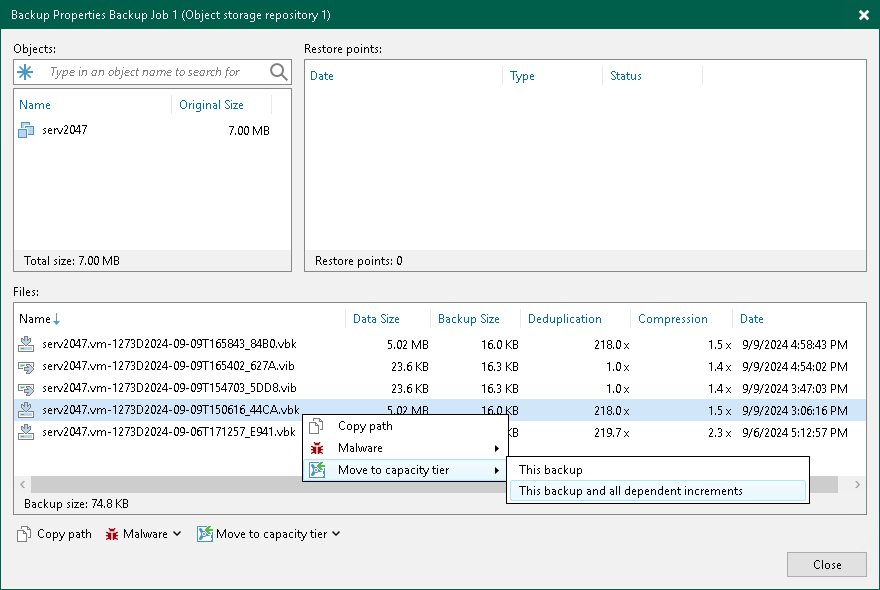Click the Move to capacity tier icon in context menu

(319, 470)
